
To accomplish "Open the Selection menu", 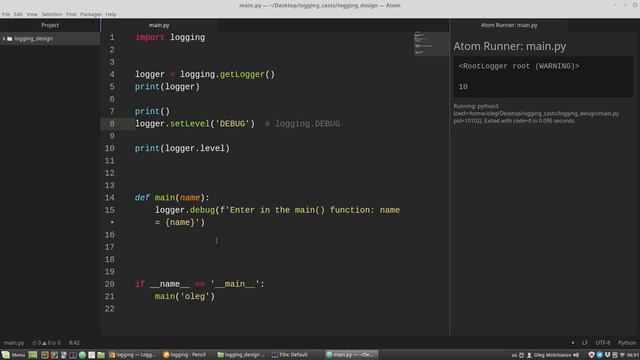I will 52,14.
